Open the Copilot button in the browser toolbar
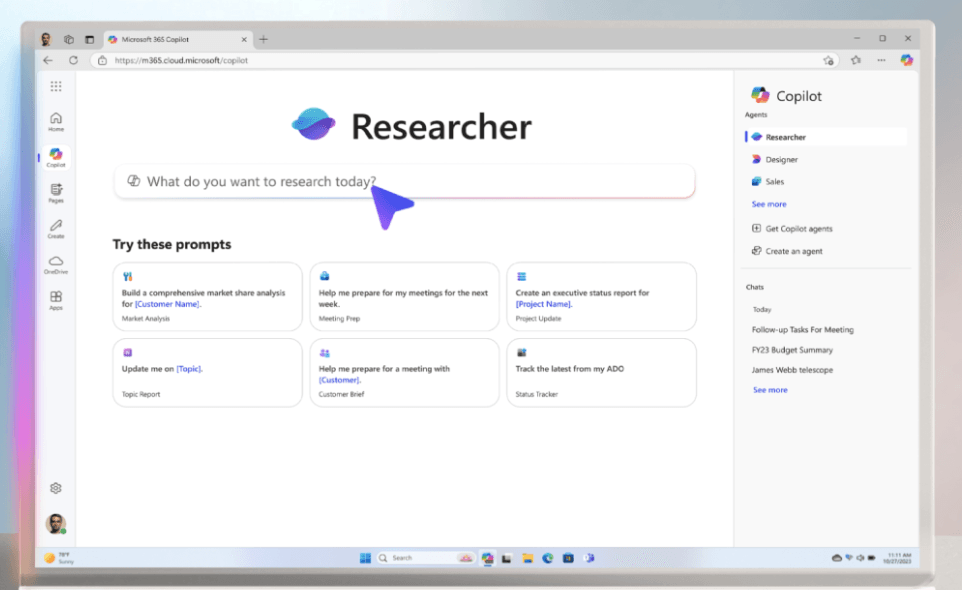Image resolution: width=962 pixels, height=590 pixels. click(x=907, y=60)
